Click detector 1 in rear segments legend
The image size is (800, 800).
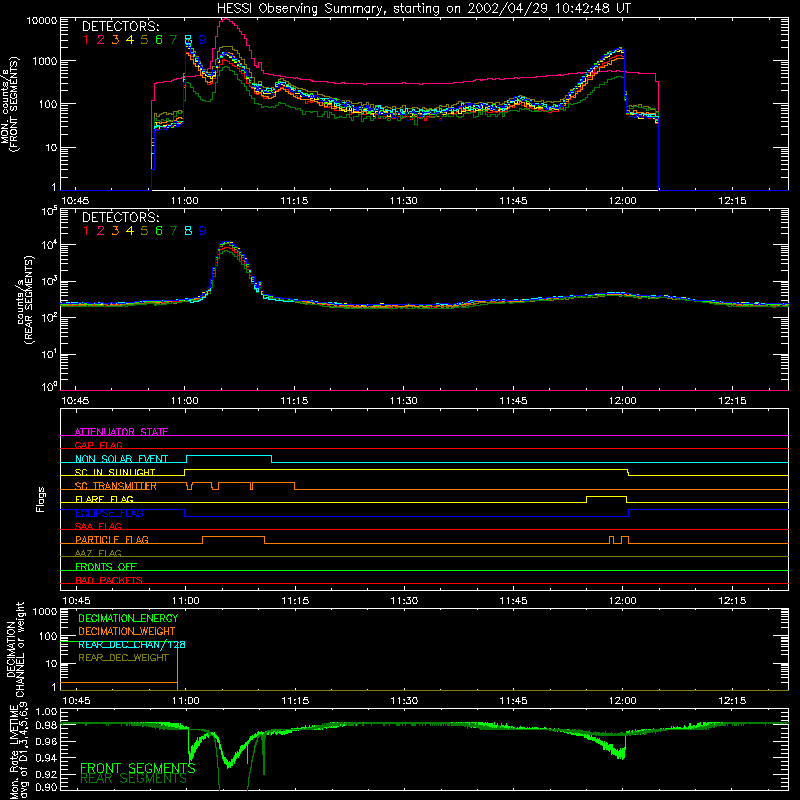[86, 231]
